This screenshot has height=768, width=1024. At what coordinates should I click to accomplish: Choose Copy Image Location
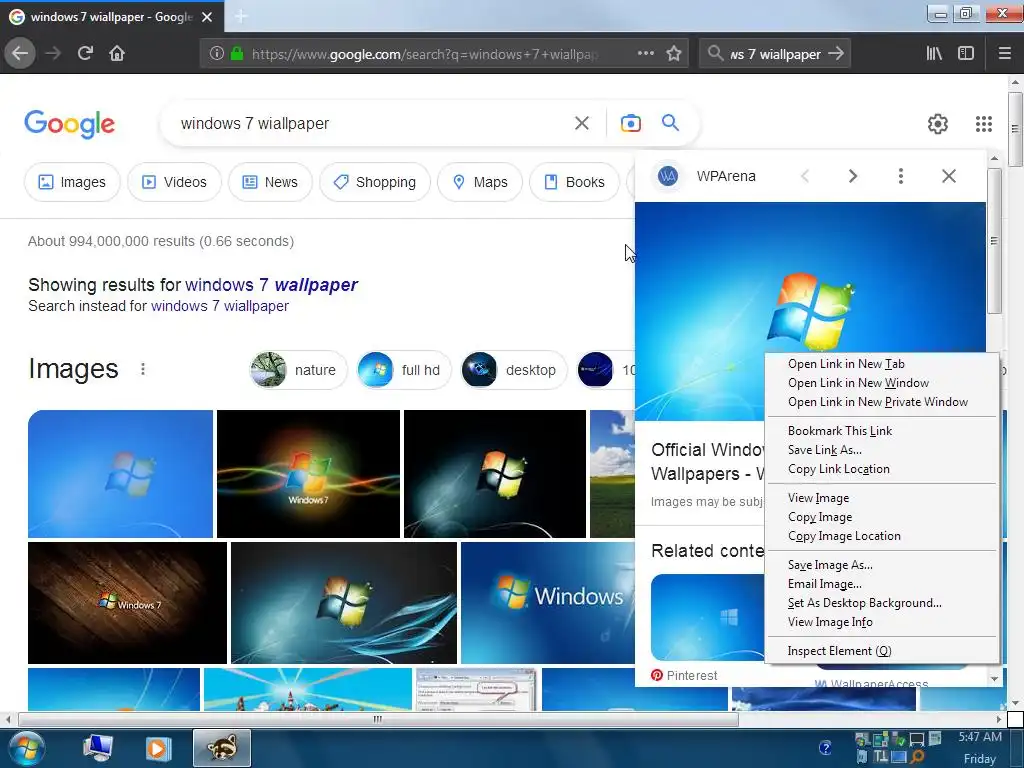pos(882,536)
